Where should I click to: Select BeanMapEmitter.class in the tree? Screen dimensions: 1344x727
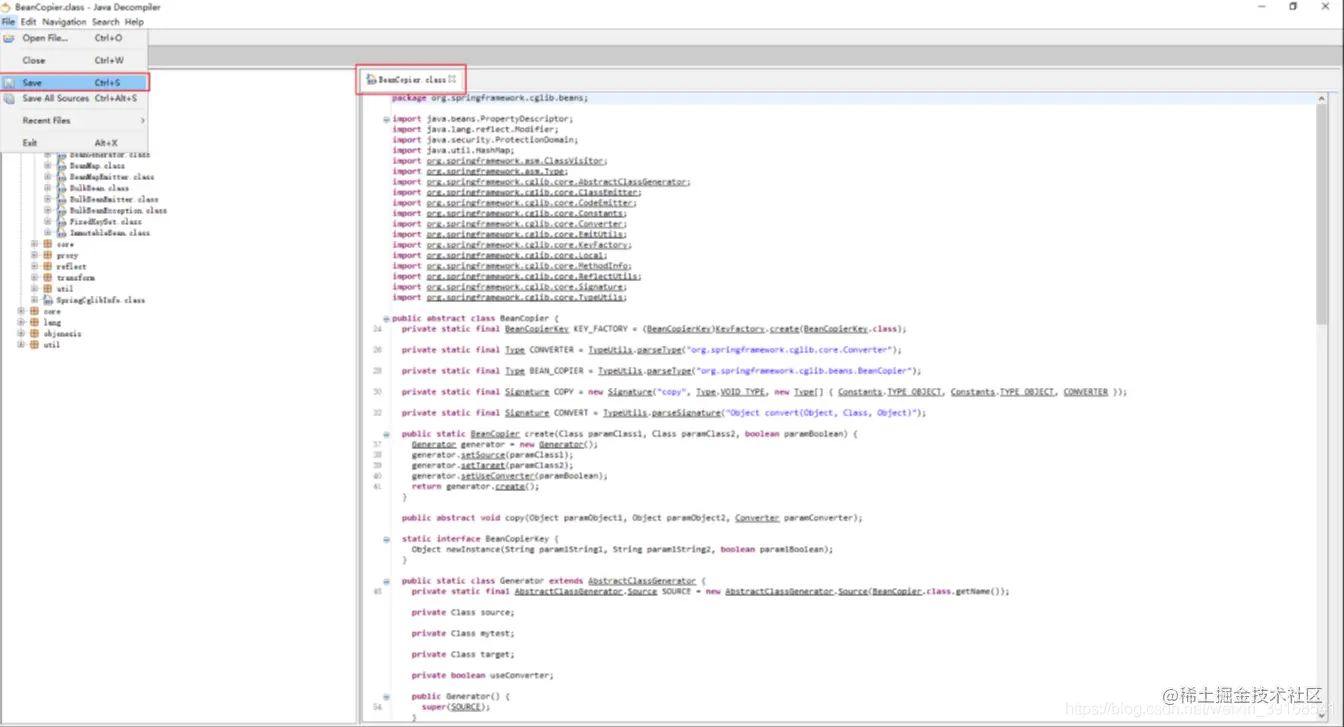click(x=111, y=177)
